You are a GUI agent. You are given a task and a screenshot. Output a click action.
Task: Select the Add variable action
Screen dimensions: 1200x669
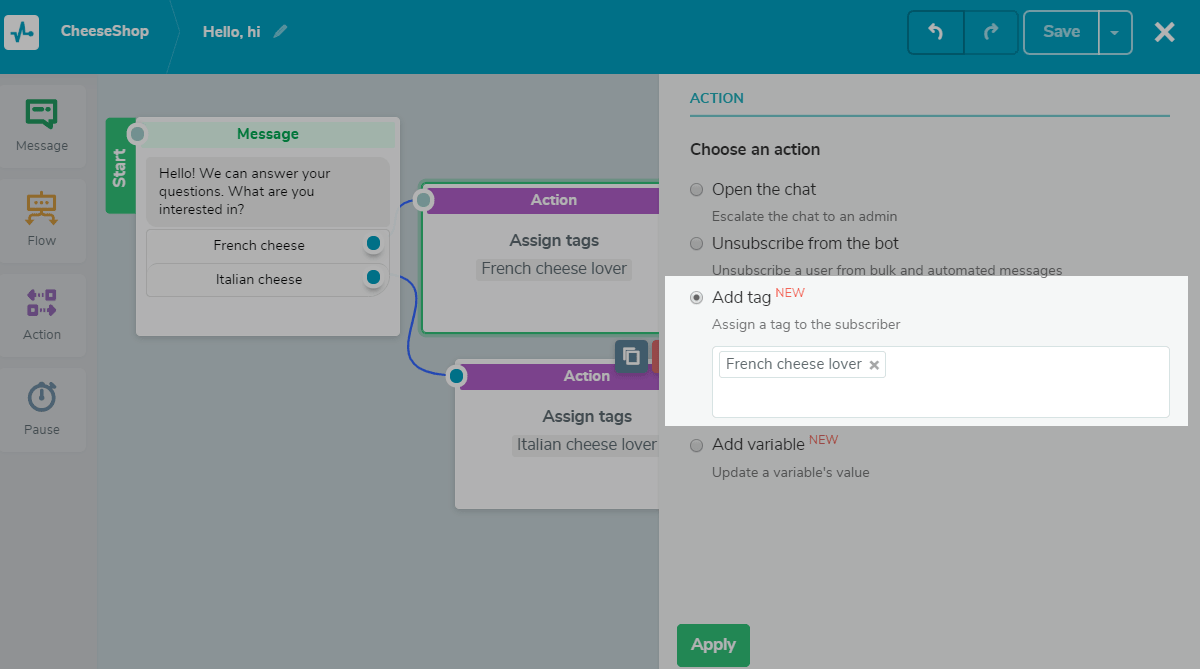(x=696, y=445)
